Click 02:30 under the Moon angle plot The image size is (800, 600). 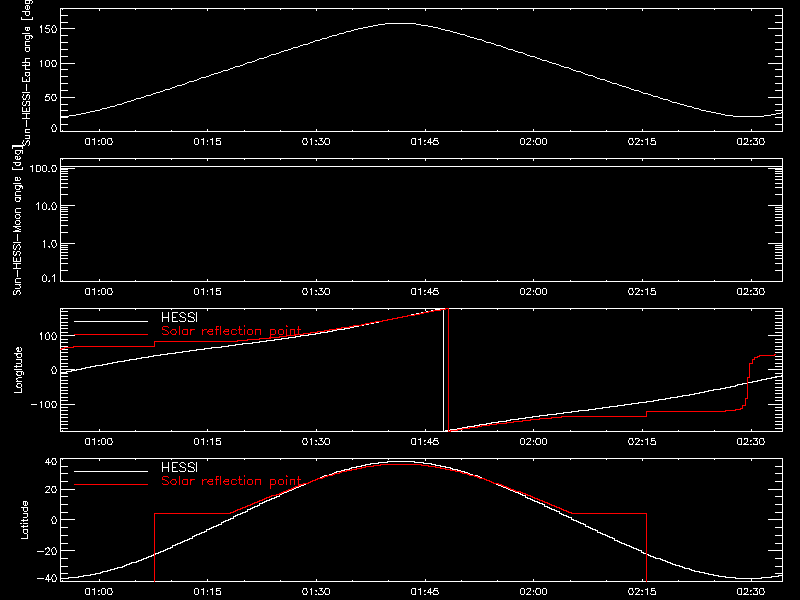[751, 292]
